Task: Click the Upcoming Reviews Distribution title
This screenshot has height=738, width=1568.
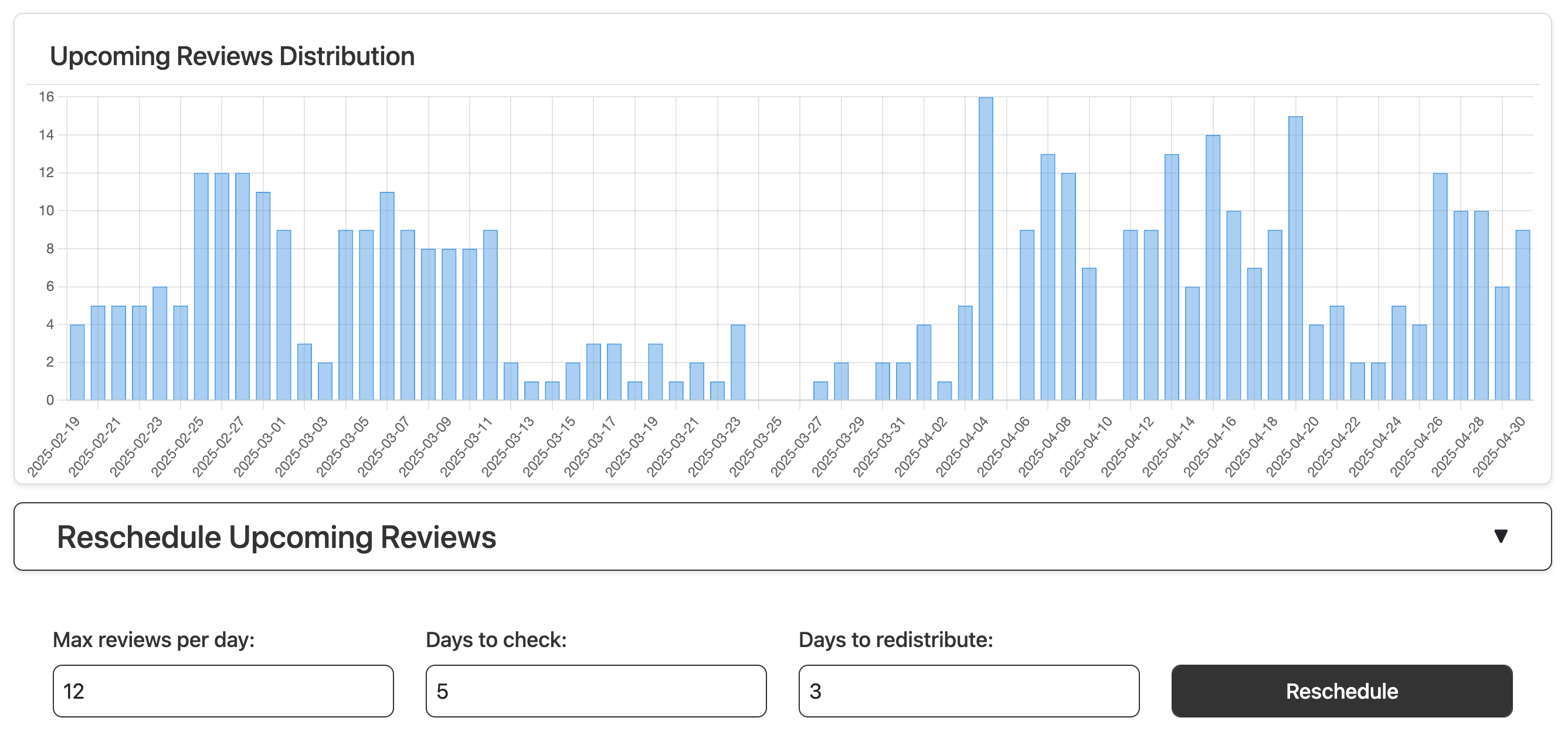Action: 232,56
